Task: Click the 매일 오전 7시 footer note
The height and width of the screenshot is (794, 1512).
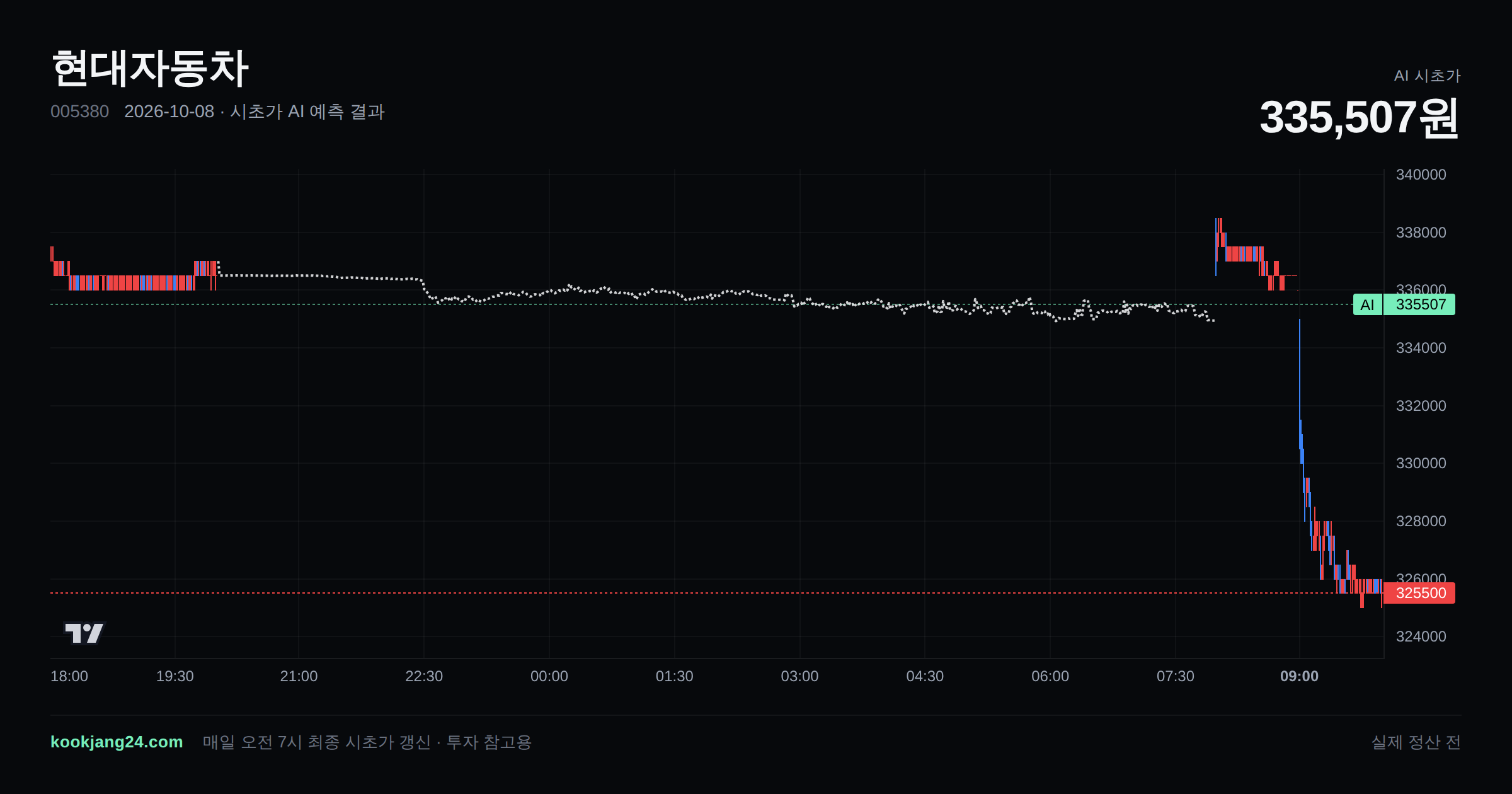Action: point(367,742)
